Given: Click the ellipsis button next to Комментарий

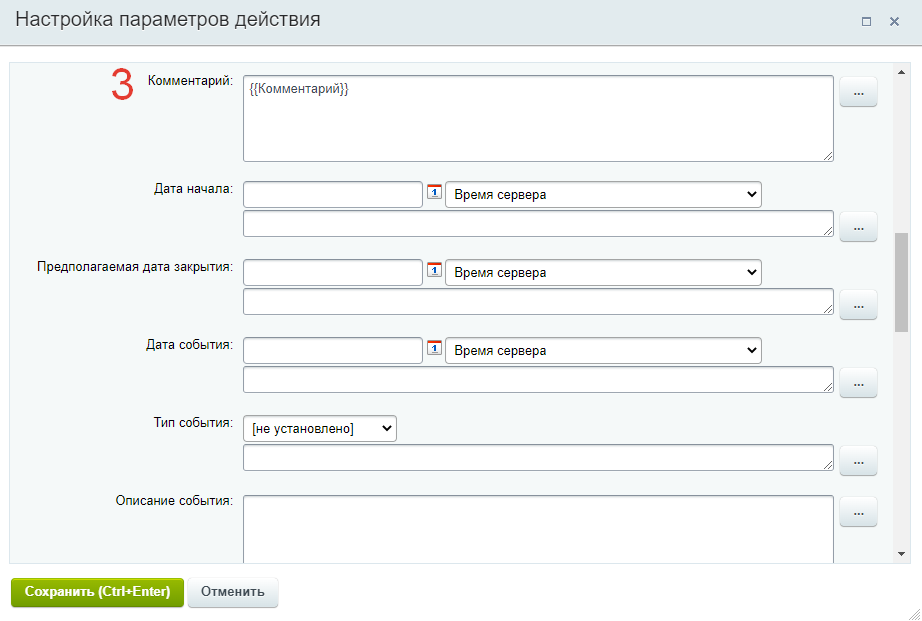Looking at the screenshot, I should tap(858, 93).
